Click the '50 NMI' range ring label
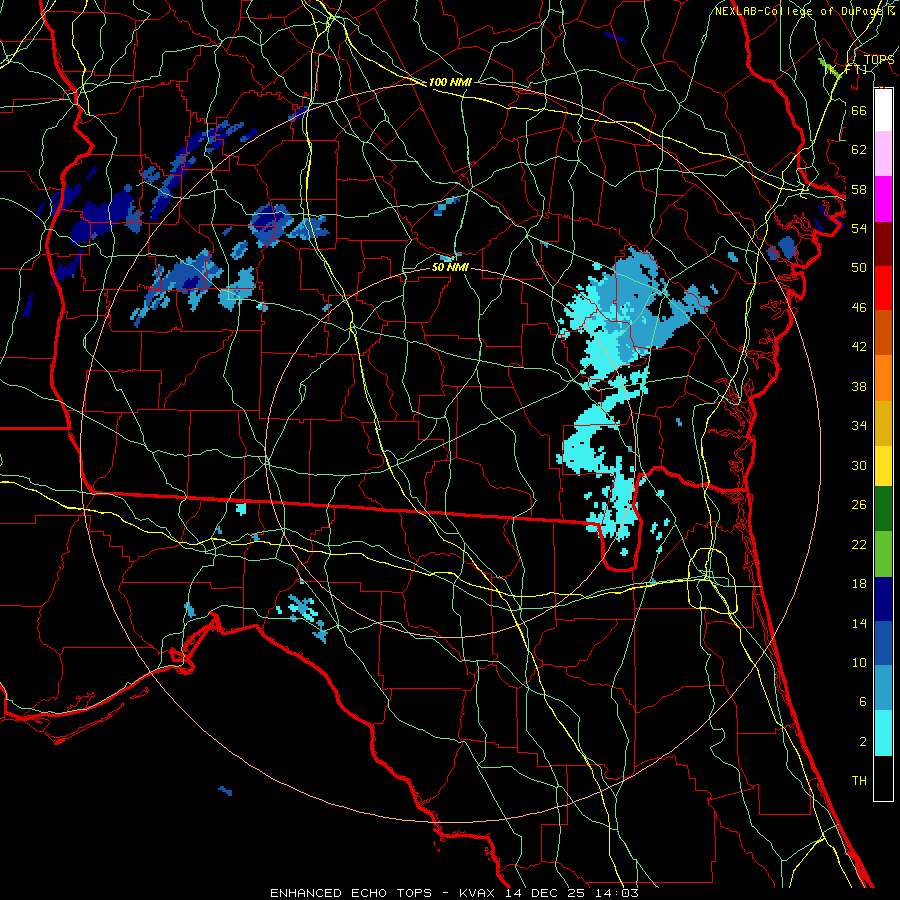The height and width of the screenshot is (900, 900). [450, 267]
